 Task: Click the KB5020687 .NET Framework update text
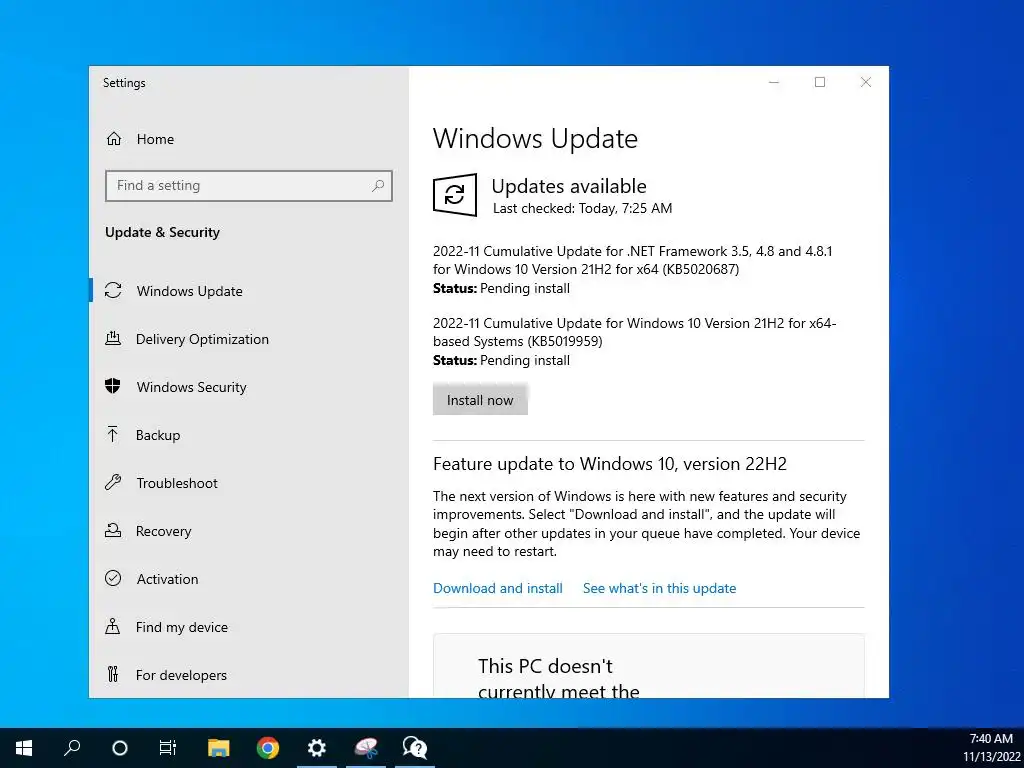point(632,260)
